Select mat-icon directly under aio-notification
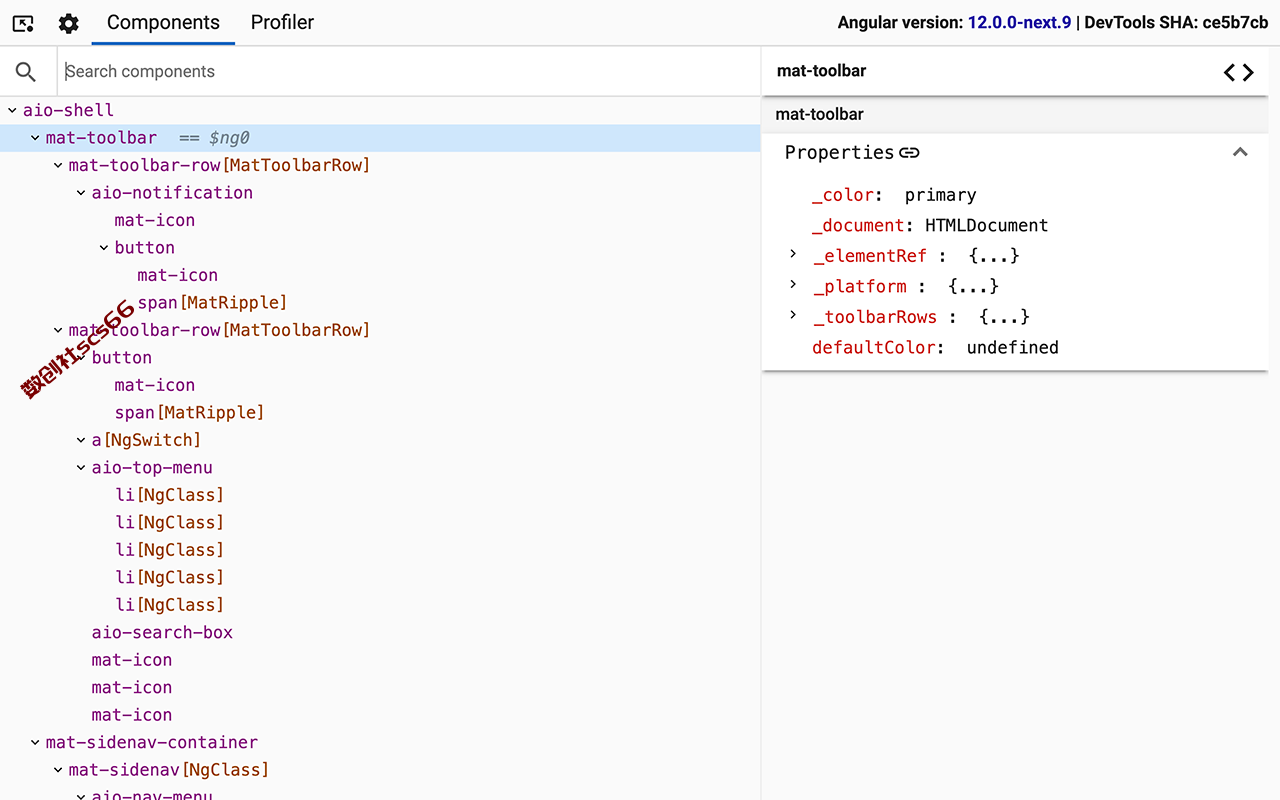 click(x=155, y=220)
